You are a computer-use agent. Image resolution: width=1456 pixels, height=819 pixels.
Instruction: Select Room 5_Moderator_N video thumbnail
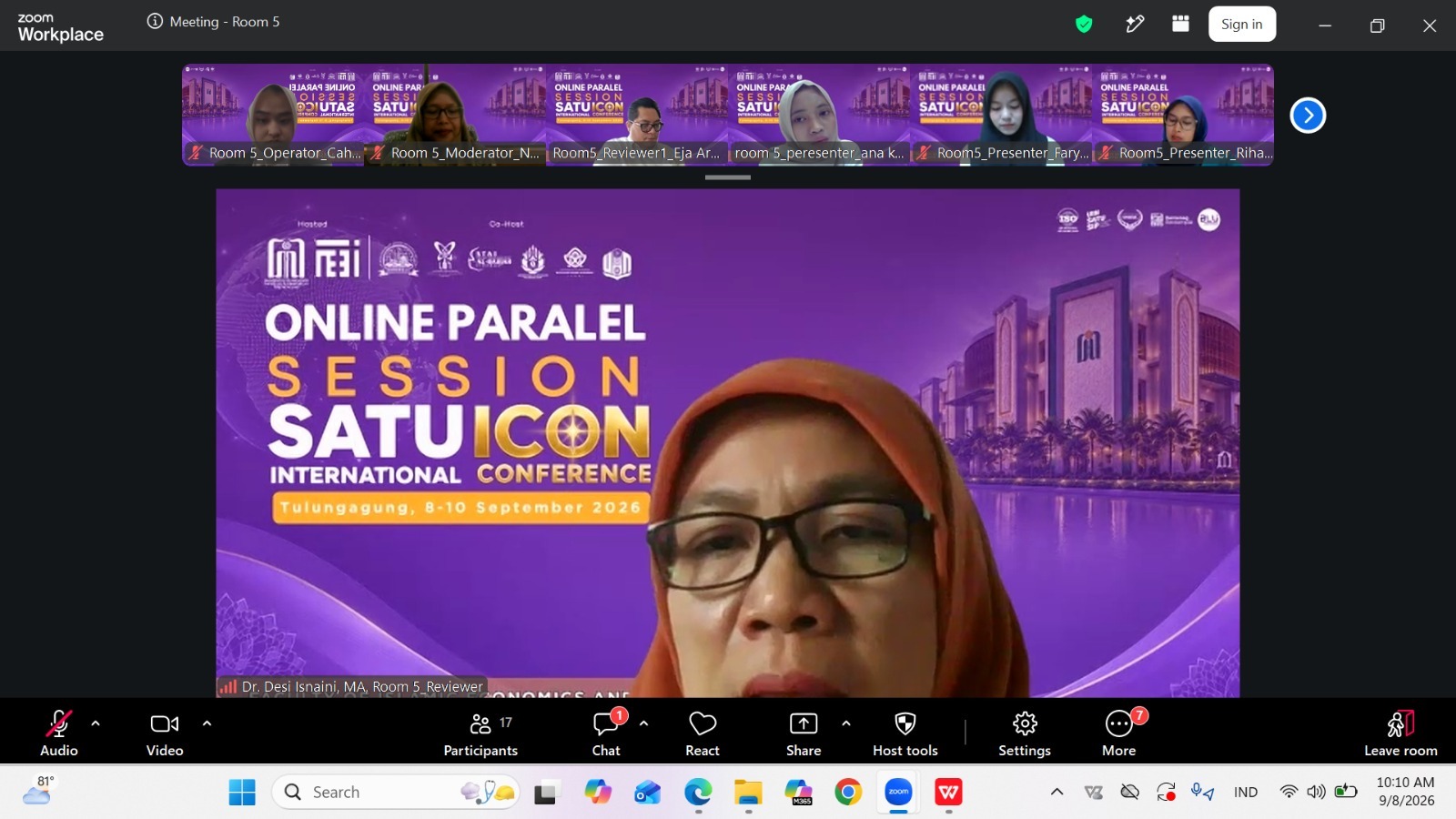pyautogui.click(x=455, y=115)
